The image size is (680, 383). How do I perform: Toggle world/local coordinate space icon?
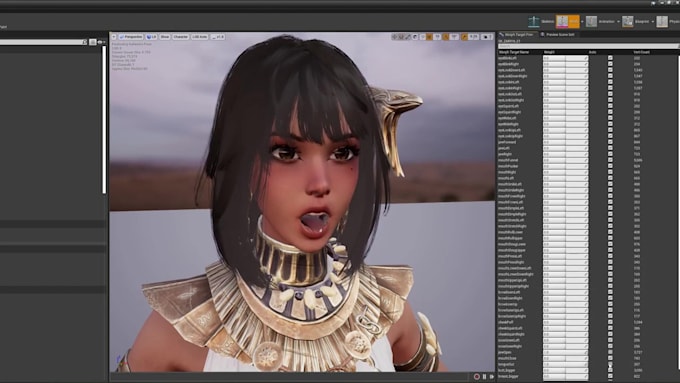point(415,37)
